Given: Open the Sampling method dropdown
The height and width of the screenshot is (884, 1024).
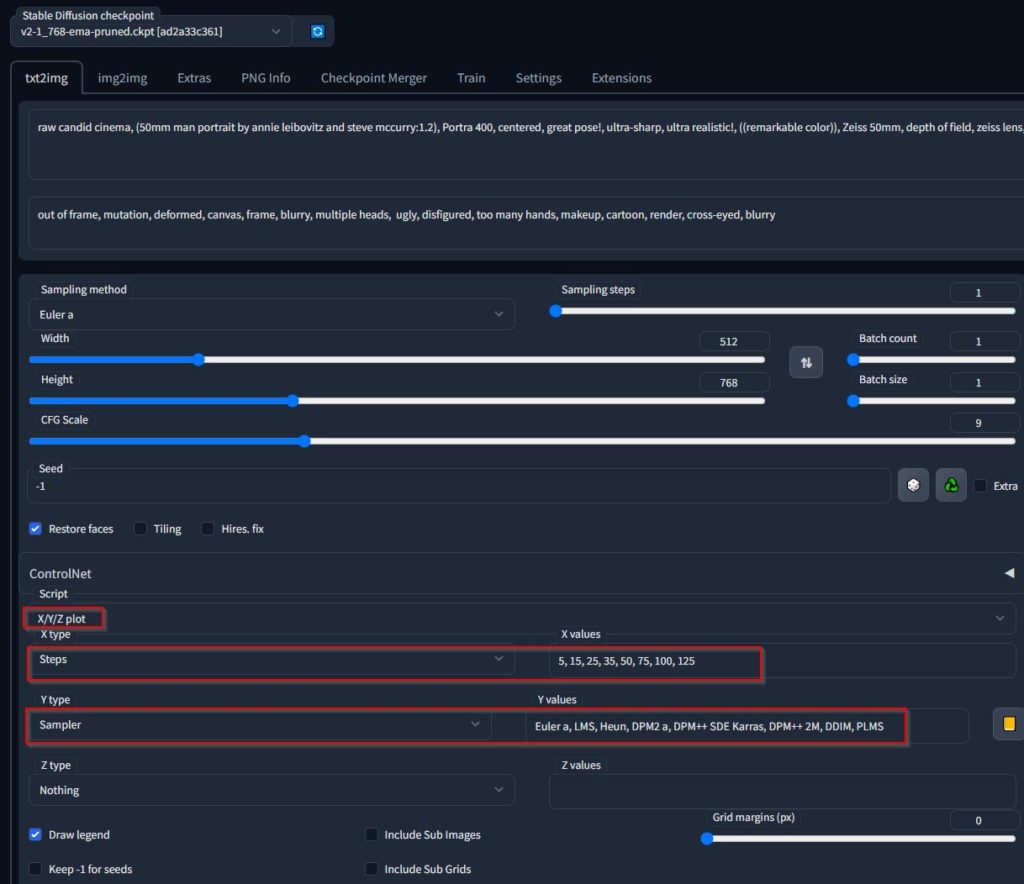Looking at the screenshot, I should (270, 314).
